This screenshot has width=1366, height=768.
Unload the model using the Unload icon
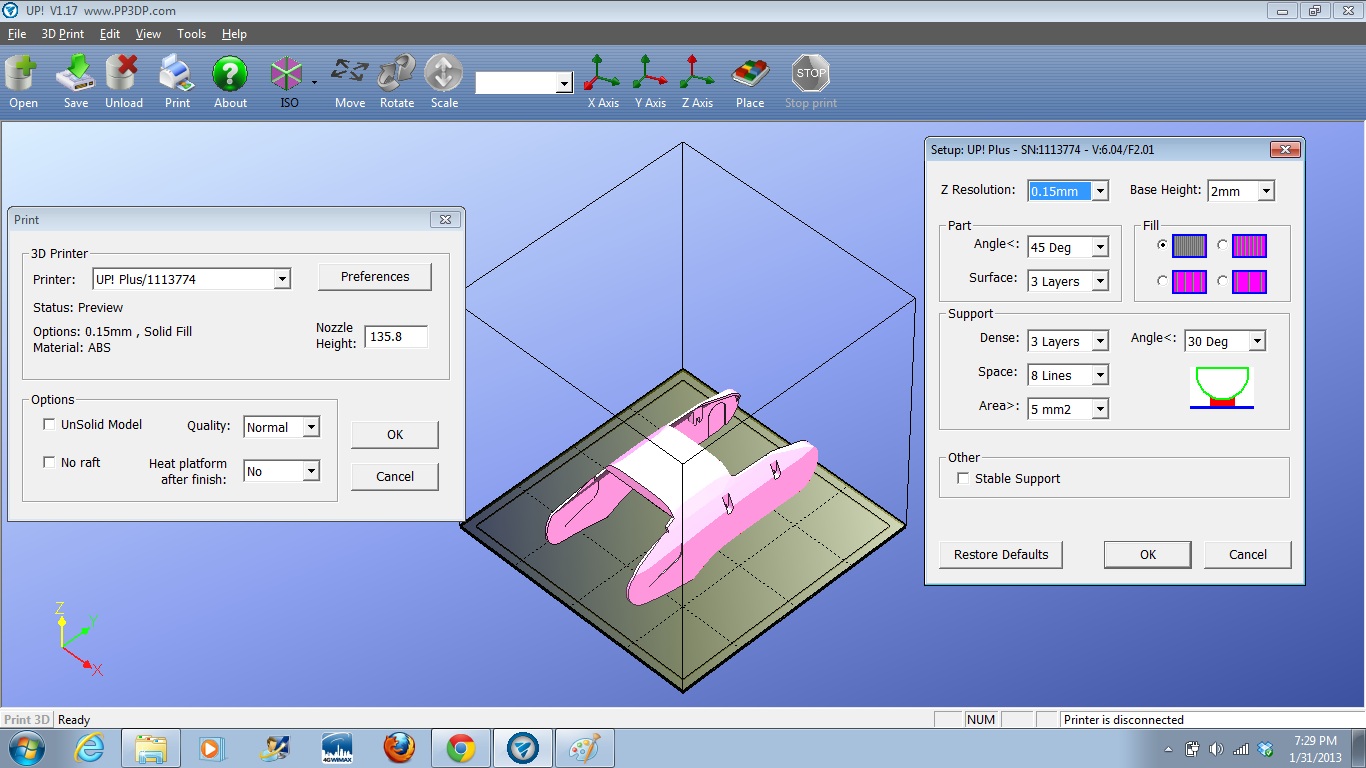124,74
